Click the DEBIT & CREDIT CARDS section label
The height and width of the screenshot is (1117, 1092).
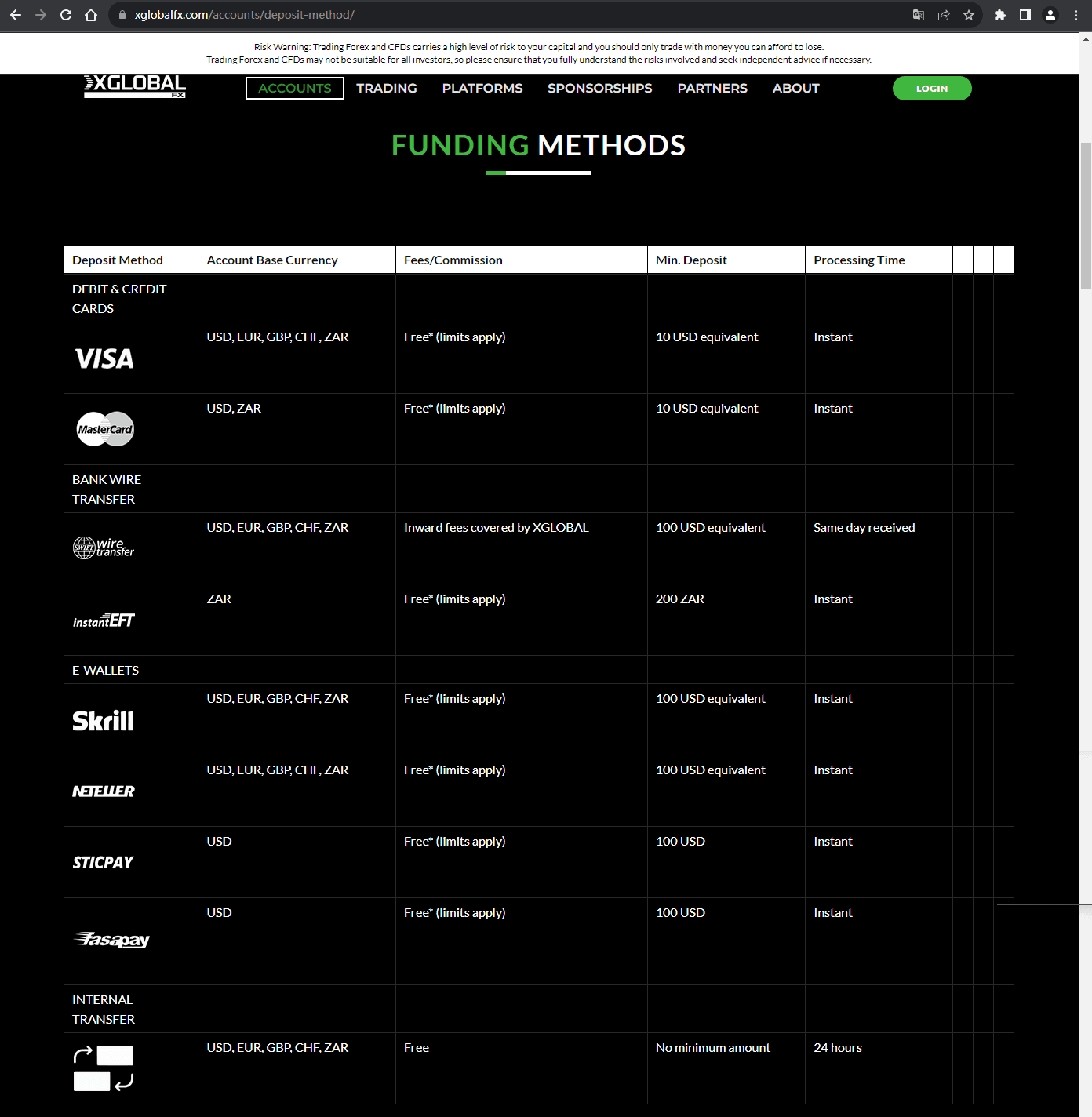click(x=119, y=299)
